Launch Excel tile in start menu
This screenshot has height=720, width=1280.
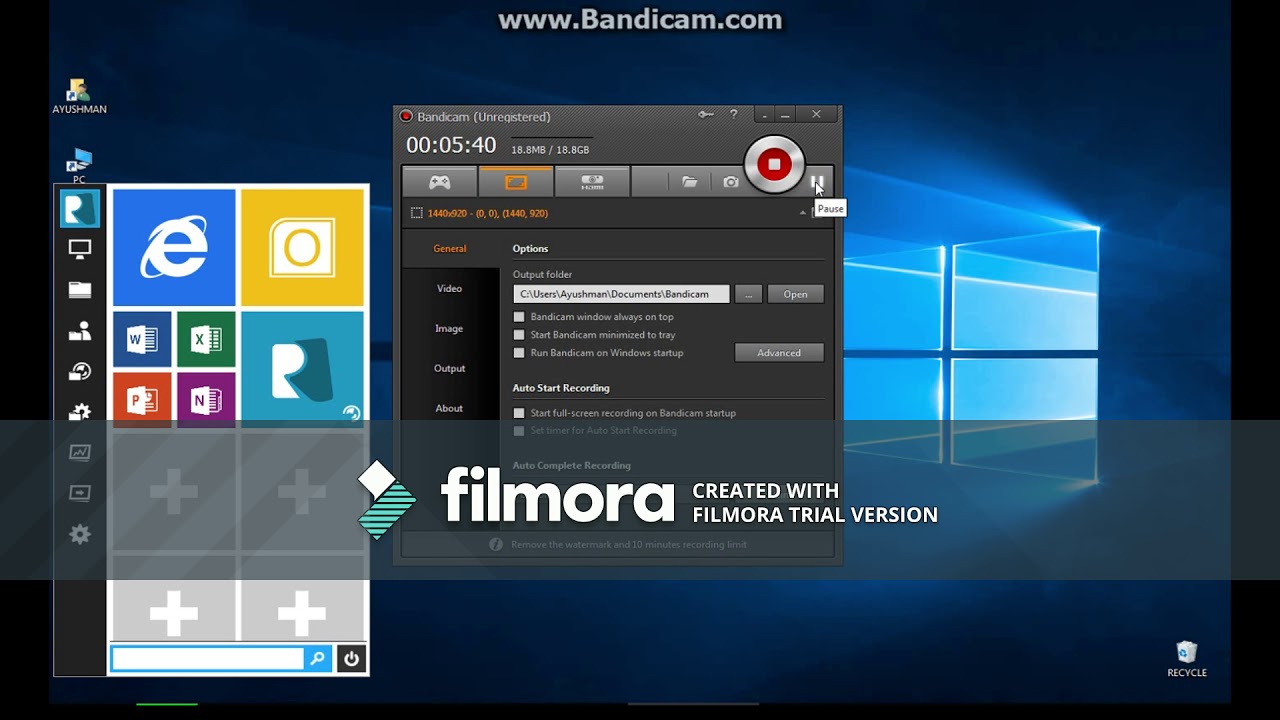point(206,340)
